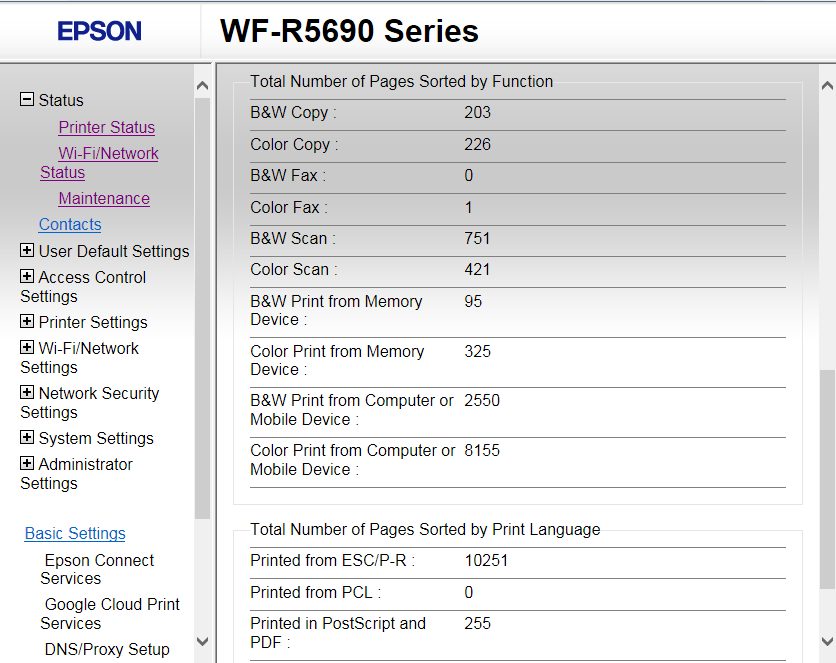Image resolution: width=836 pixels, height=663 pixels.
Task: Expand Wi-Fi/Network Settings section
Action: pyautogui.click(x=27, y=348)
